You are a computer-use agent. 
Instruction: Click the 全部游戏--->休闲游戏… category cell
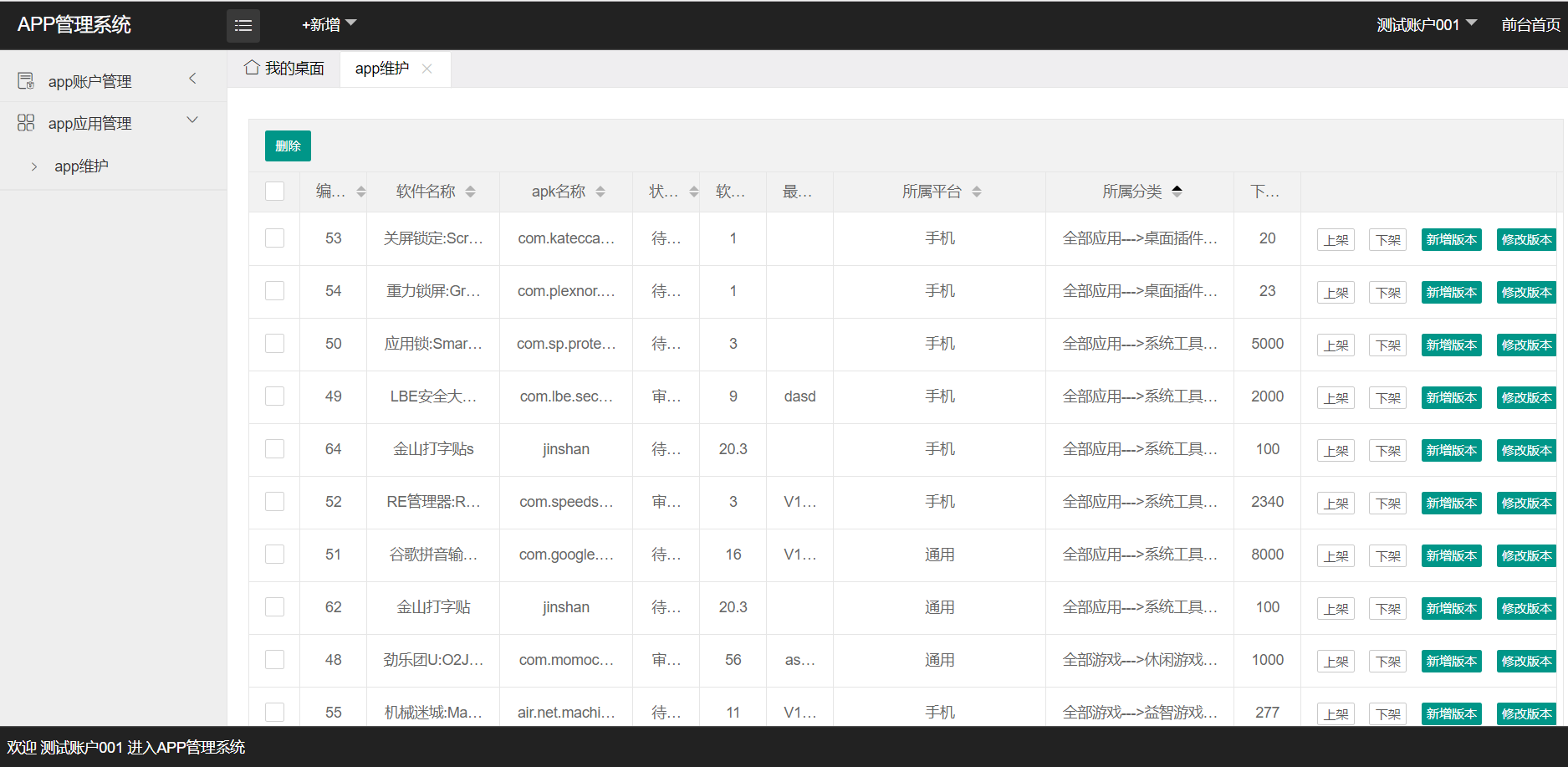tap(1140, 660)
